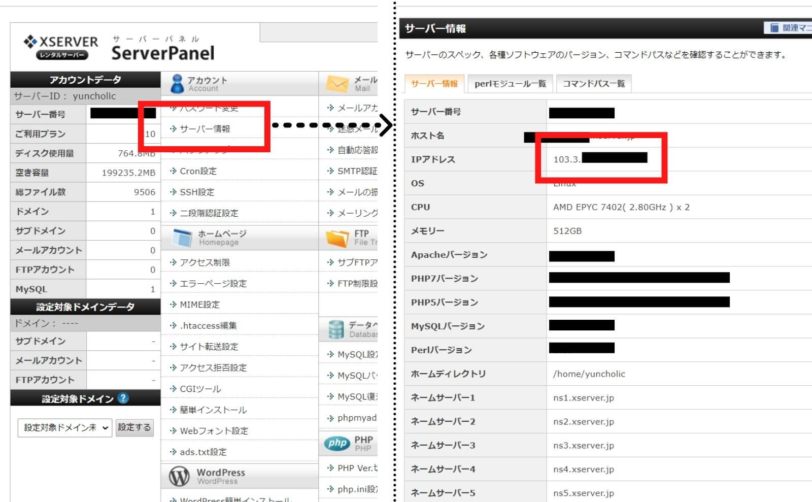Open the php.ini設定 link
Viewport: 812px width, 502px height.
[x=357, y=489]
